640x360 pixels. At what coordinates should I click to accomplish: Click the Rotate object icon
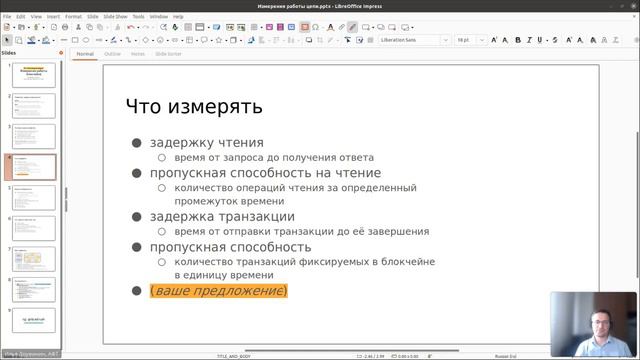(x=251, y=40)
